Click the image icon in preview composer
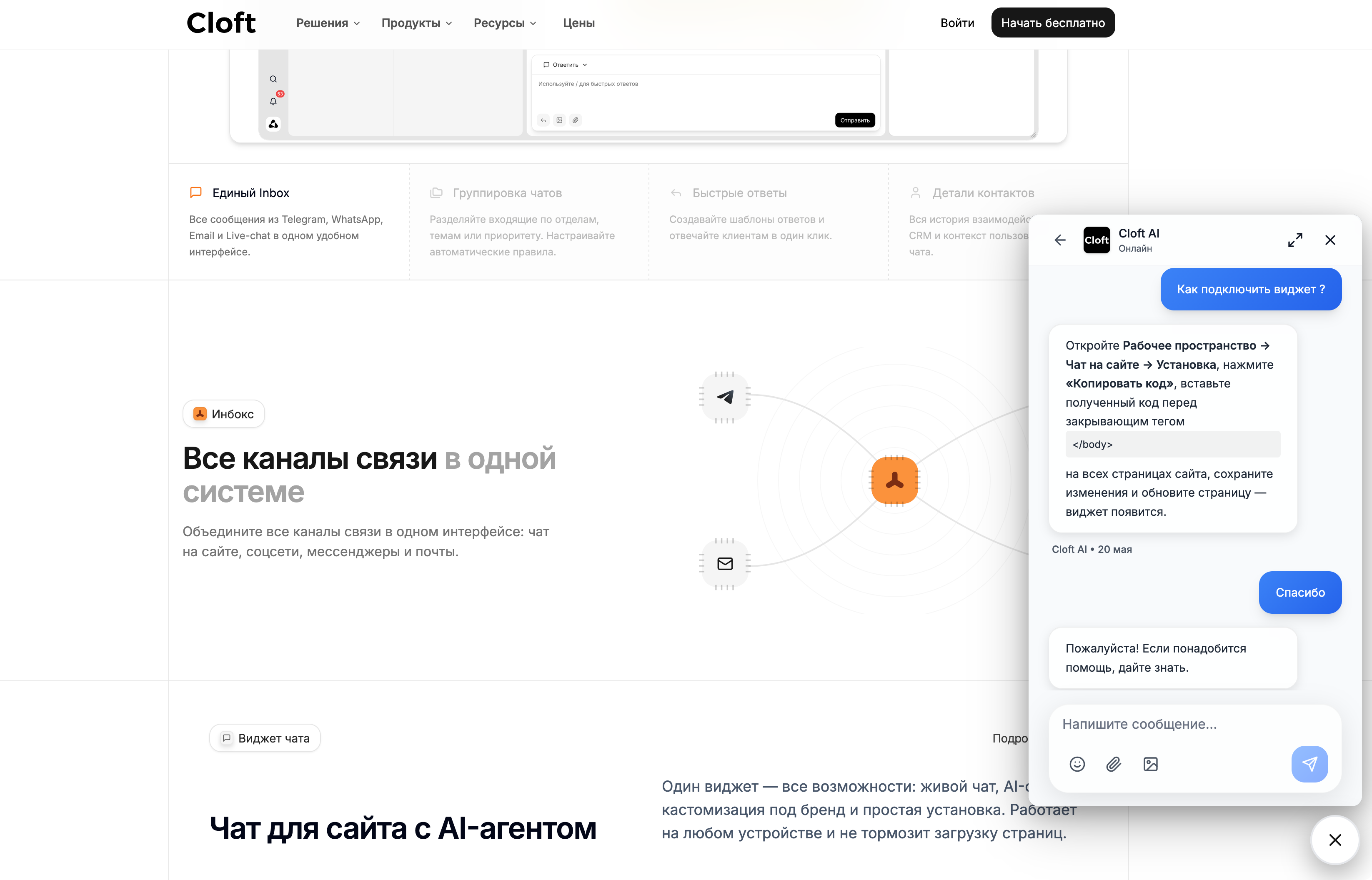The height and width of the screenshot is (880, 1372). tap(559, 120)
